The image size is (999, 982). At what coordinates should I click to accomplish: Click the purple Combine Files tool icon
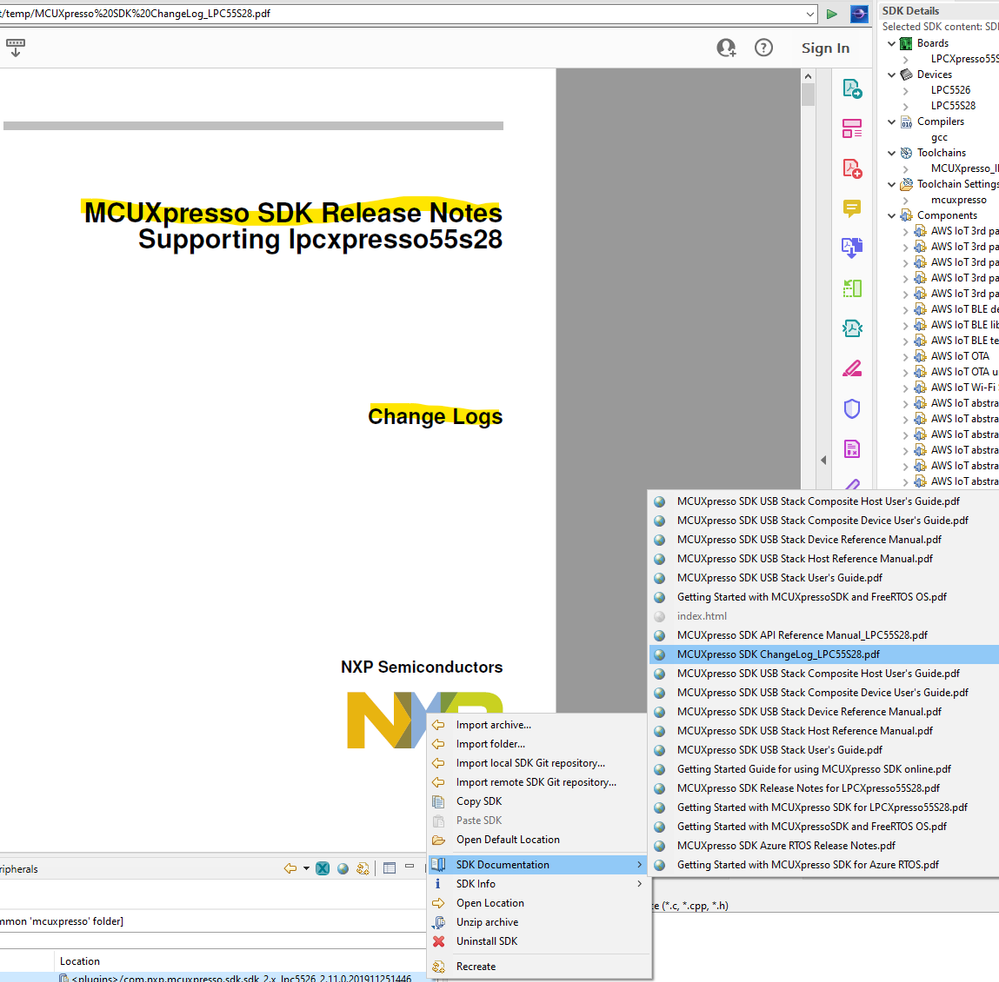click(x=852, y=249)
